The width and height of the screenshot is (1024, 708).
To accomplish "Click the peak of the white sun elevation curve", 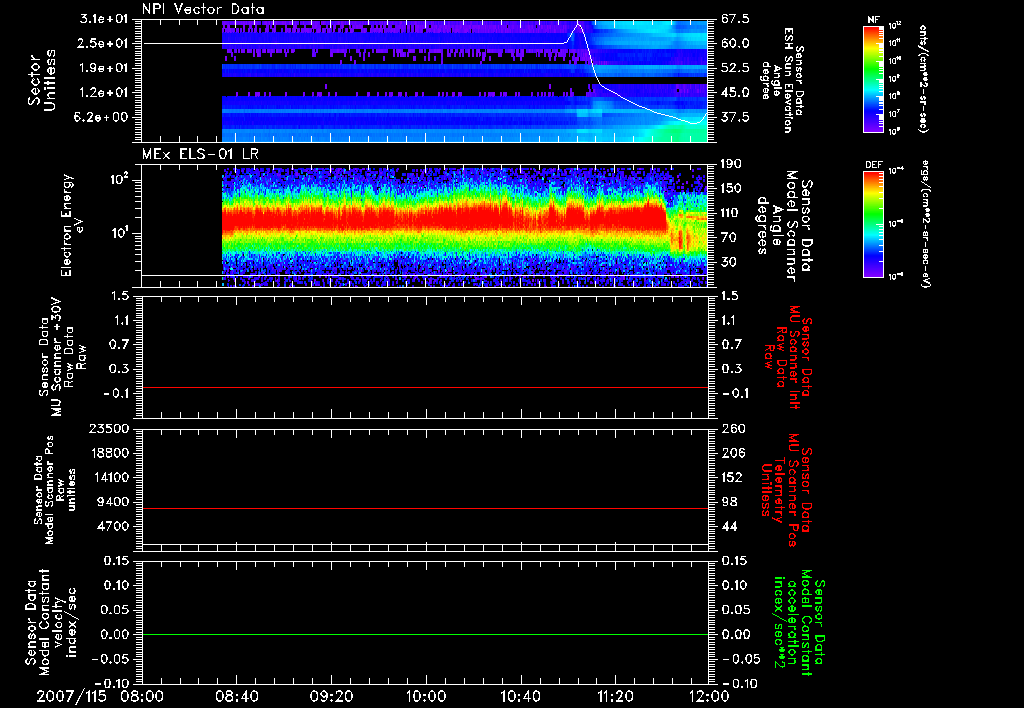I will pyautogui.click(x=578, y=25).
